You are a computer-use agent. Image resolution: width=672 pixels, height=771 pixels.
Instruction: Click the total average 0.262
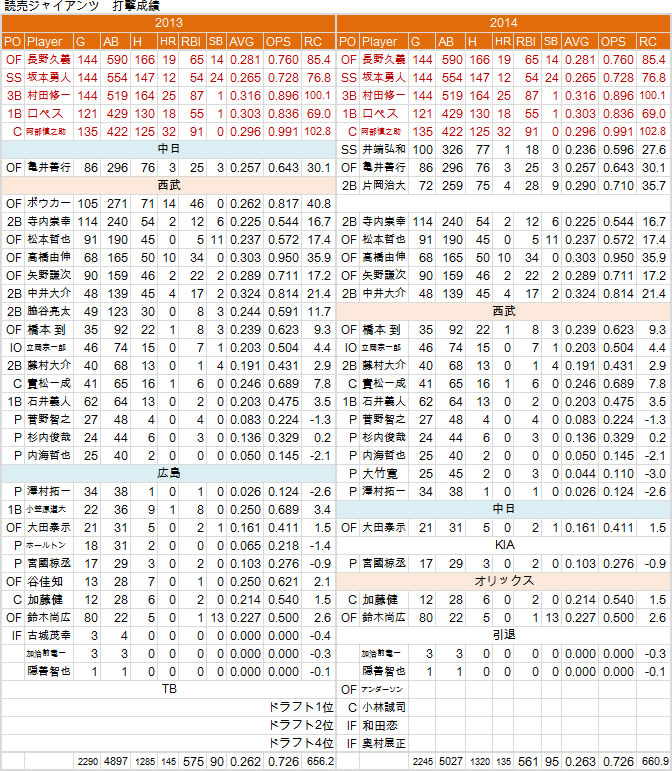(245, 762)
